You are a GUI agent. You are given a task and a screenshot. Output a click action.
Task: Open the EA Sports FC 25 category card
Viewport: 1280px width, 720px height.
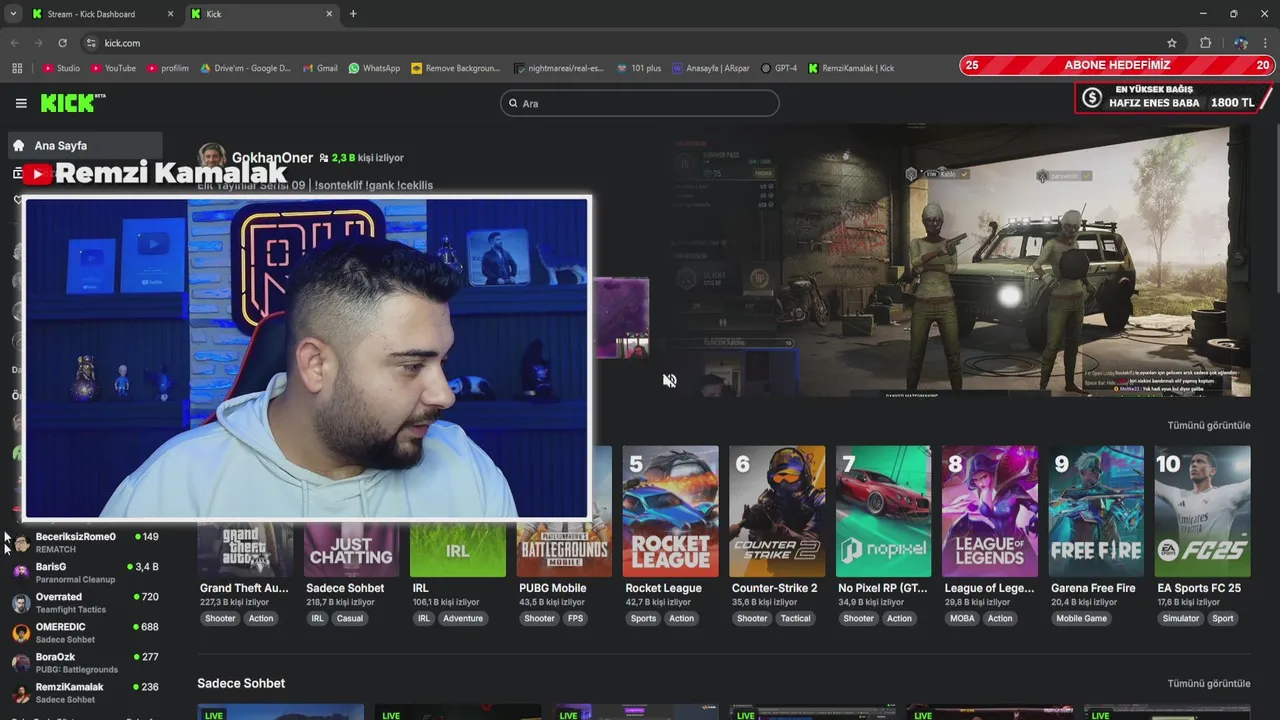click(x=1202, y=511)
